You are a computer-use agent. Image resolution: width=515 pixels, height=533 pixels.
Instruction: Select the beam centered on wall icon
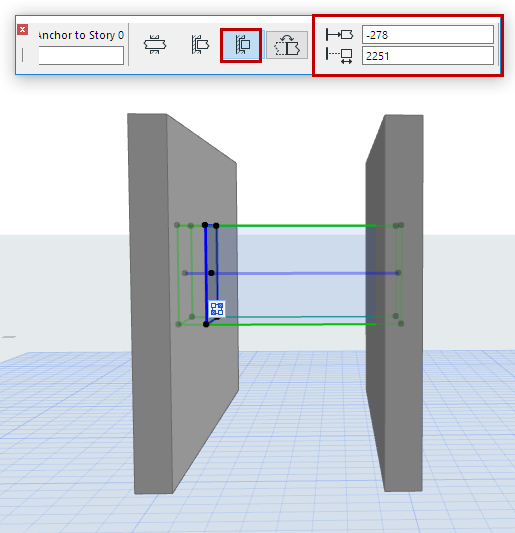[x=155, y=45]
